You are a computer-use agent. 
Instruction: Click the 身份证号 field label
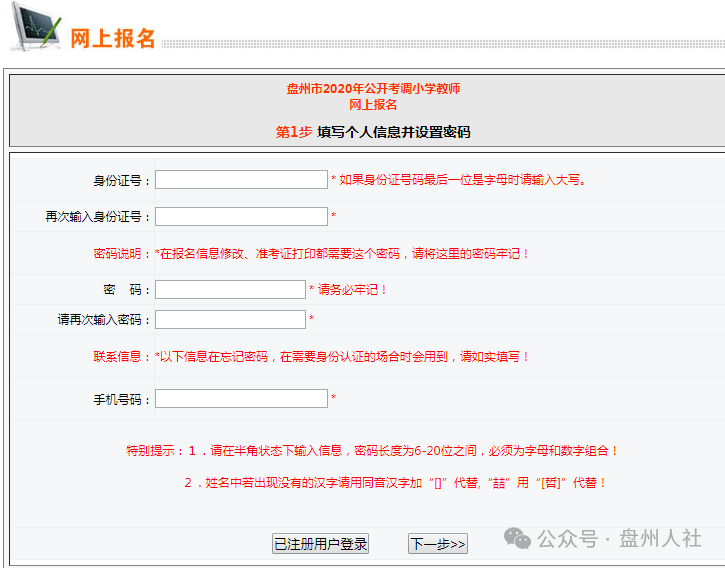[x=121, y=181]
